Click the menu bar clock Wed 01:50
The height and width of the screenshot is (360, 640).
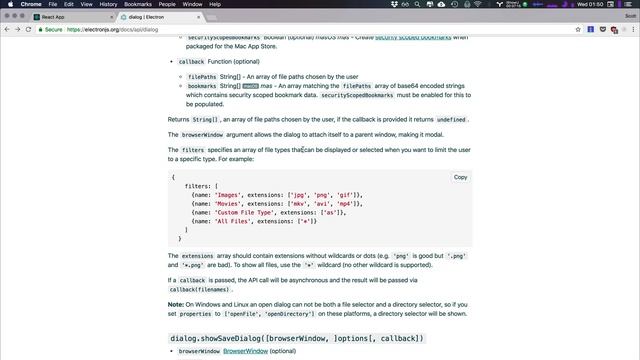(590, 4)
